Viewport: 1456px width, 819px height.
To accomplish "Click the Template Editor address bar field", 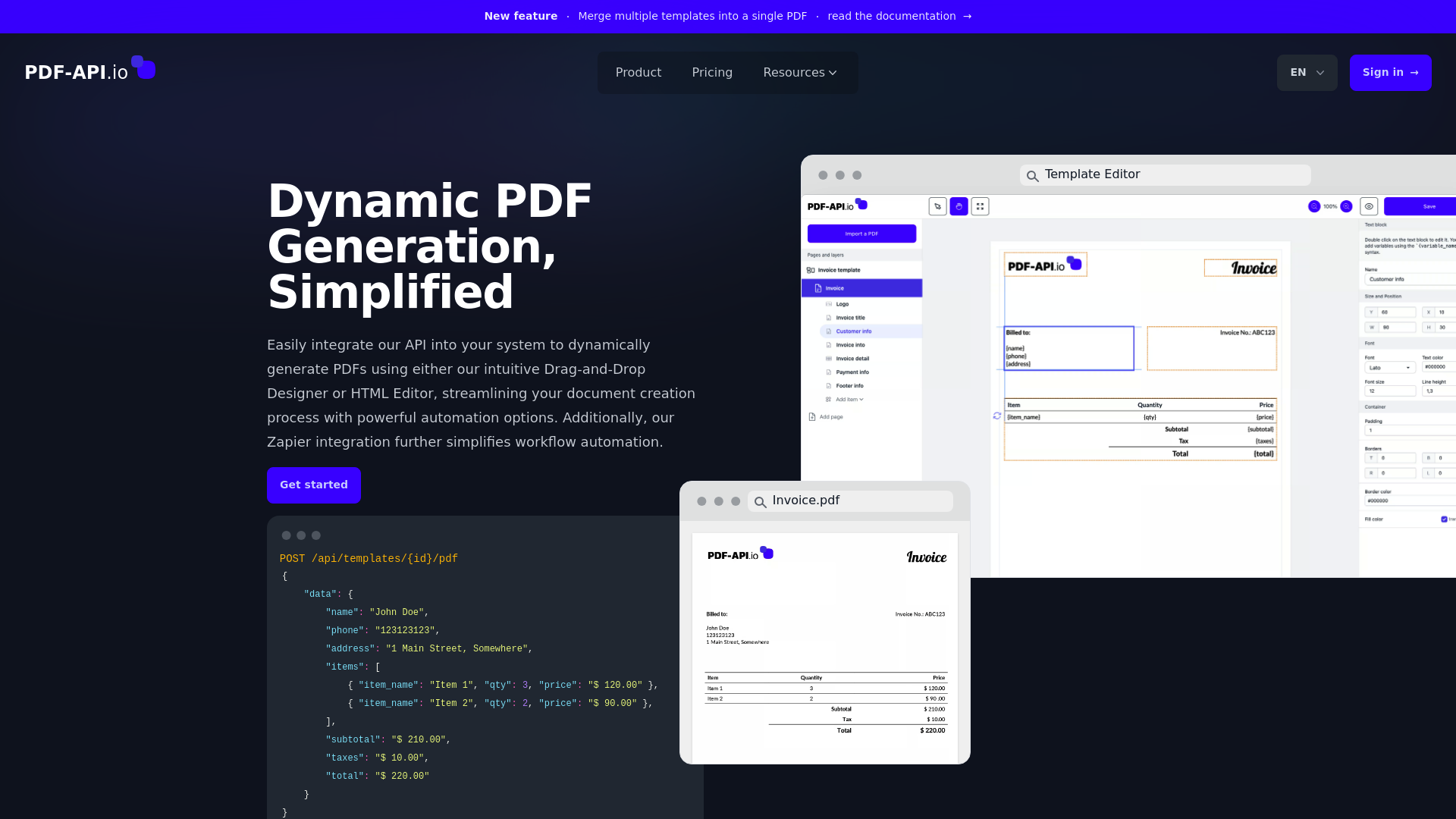I will pyautogui.click(x=1166, y=175).
